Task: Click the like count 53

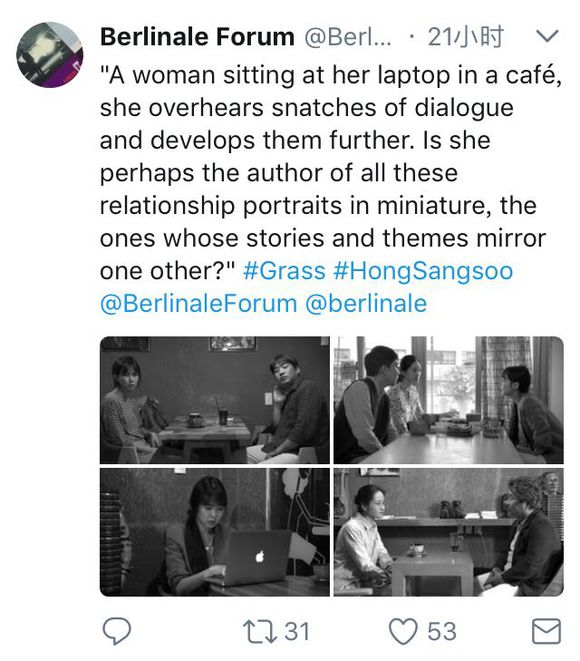Action: (x=442, y=631)
